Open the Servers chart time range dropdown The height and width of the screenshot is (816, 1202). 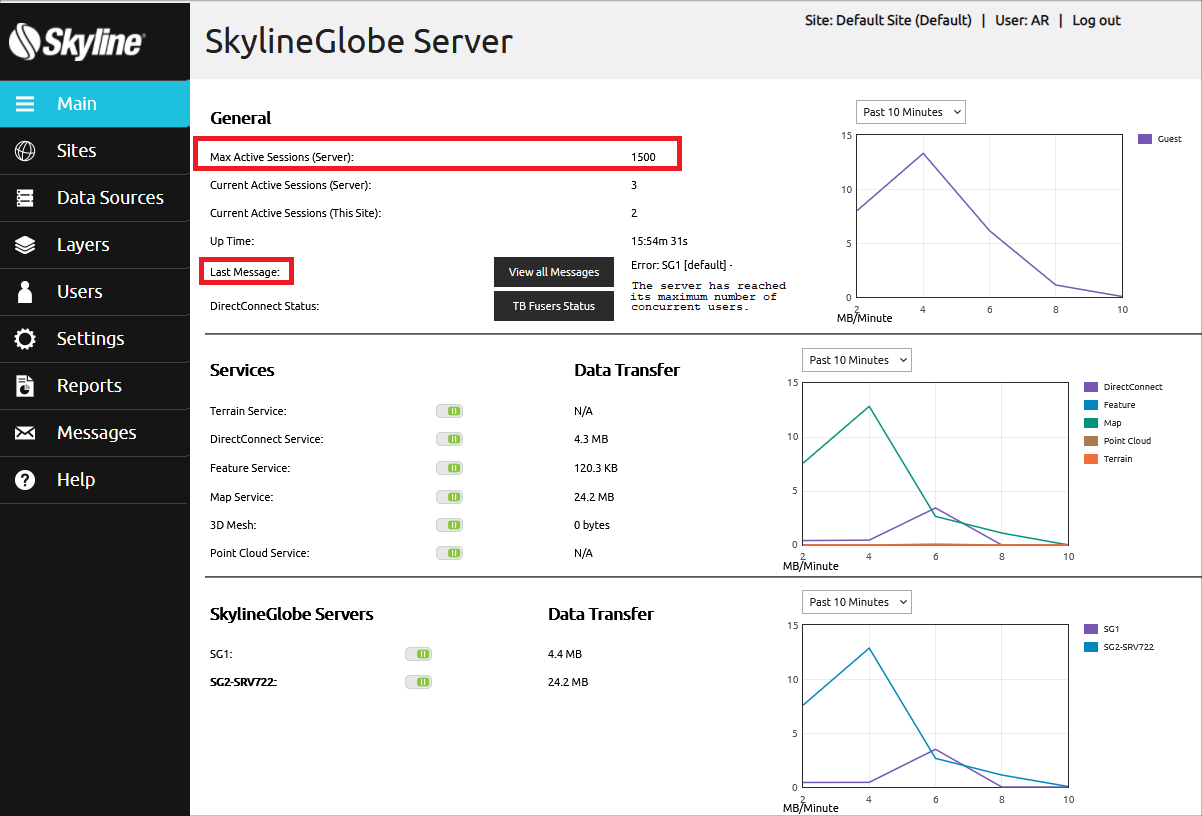[x=857, y=602]
